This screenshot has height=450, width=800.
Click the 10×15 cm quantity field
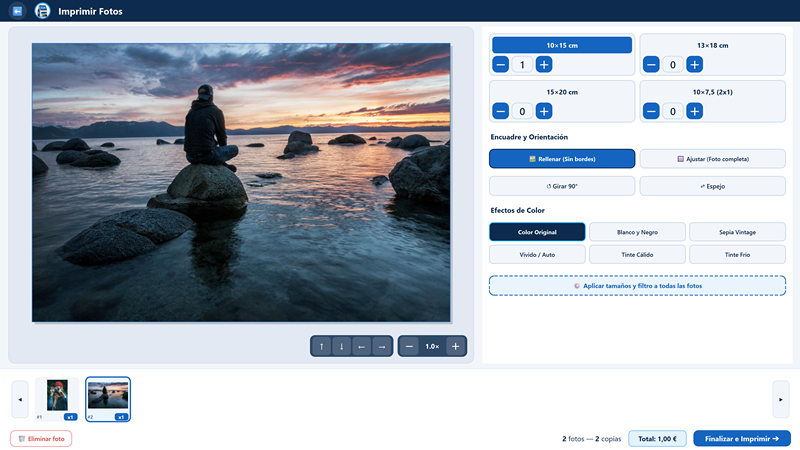(522, 65)
